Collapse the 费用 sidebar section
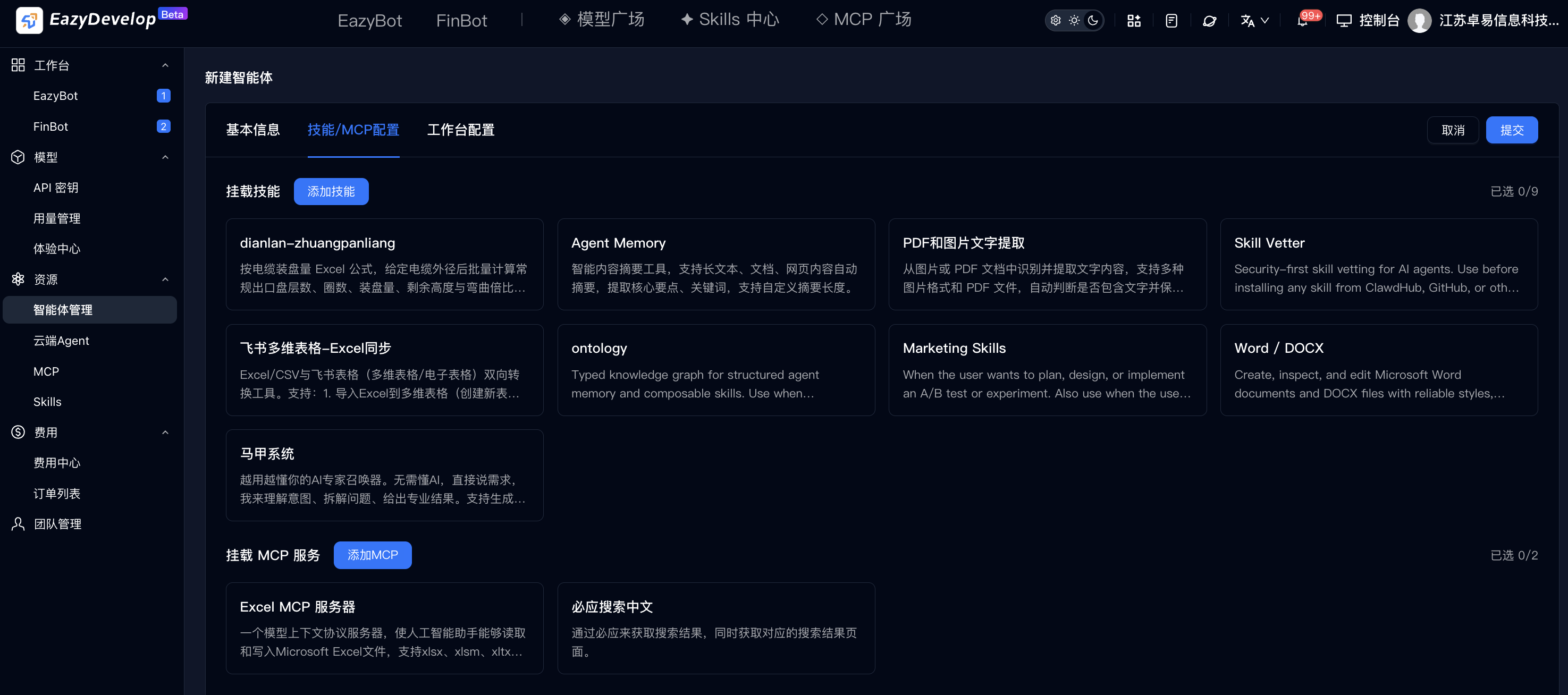The height and width of the screenshot is (695, 1568). pyautogui.click(x=165, y=432)
